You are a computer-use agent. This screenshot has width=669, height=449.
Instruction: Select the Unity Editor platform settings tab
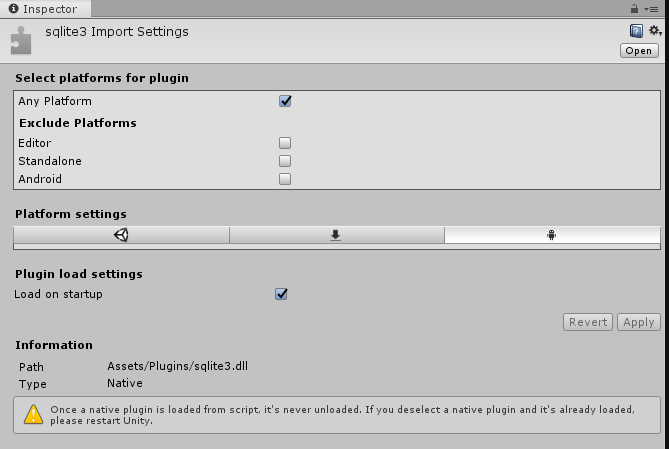(x=121, y=235)
